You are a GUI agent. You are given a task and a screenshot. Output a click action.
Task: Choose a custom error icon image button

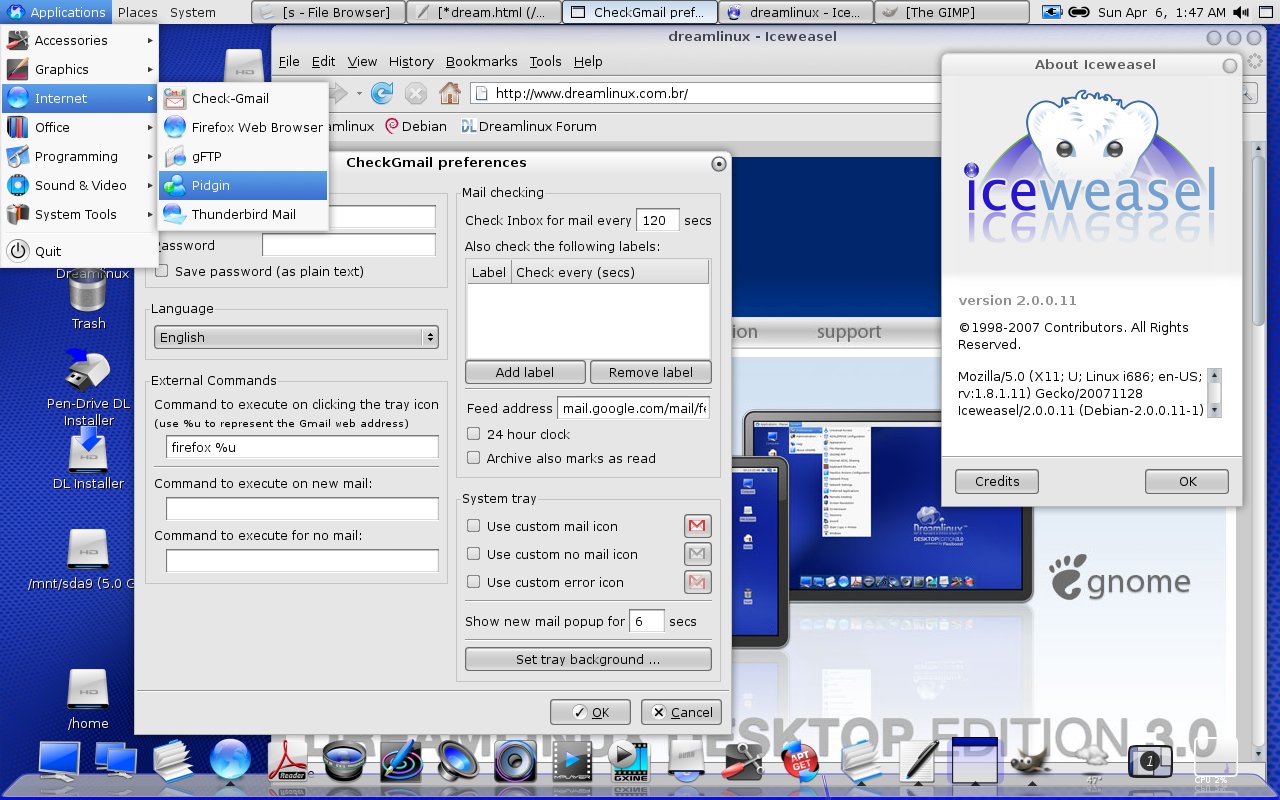coord(697,582)
